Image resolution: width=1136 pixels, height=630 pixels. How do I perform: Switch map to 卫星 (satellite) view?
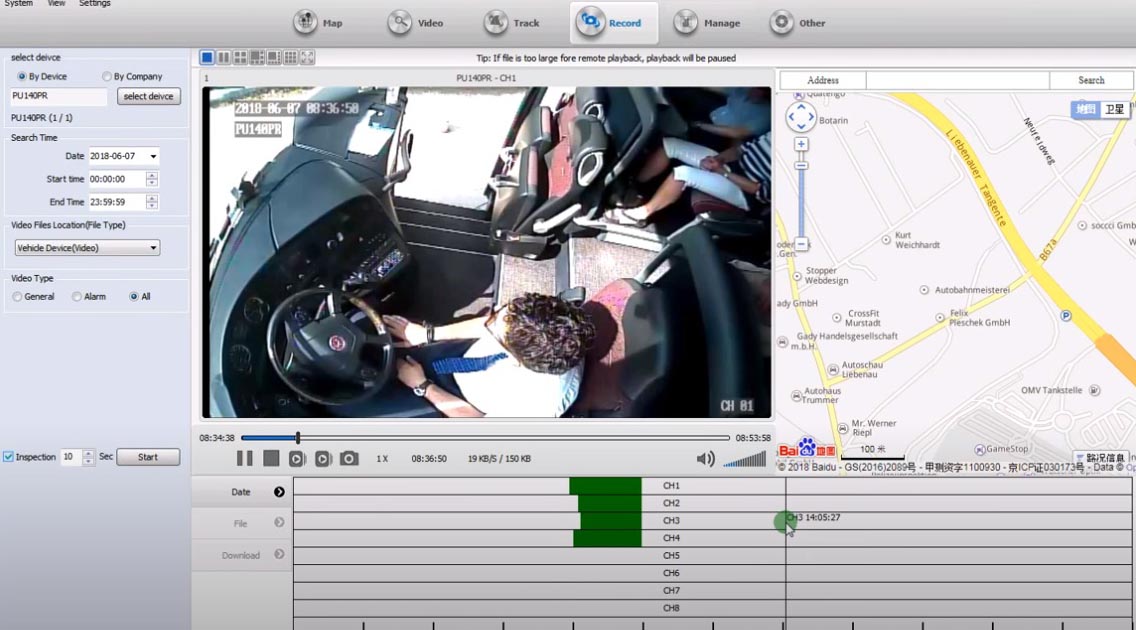(1114, 109)
